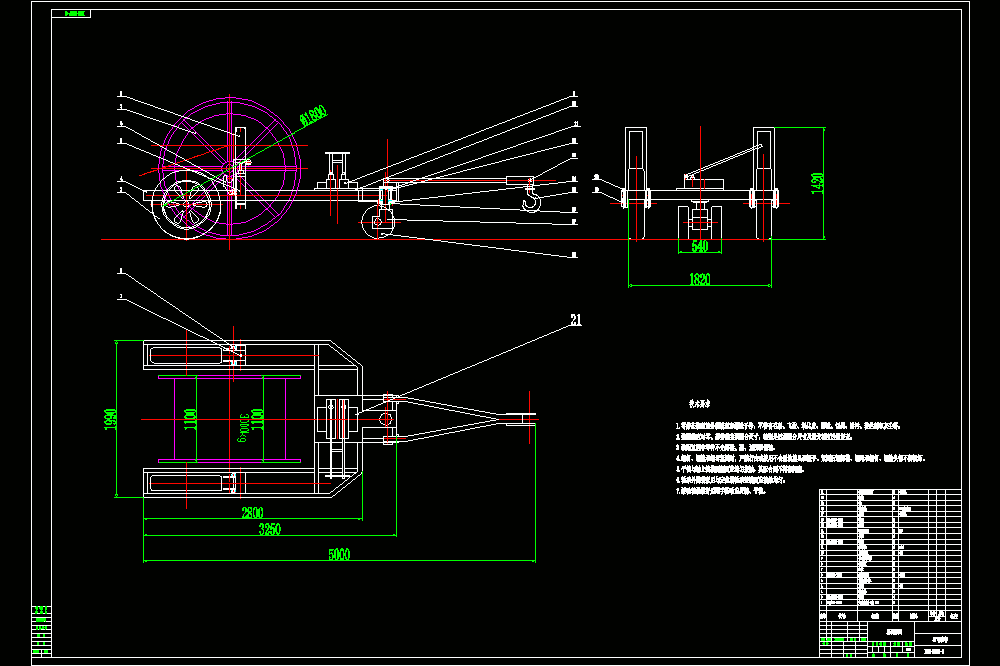Select the part callout number 21
The height and width of the screenshot is (666, 1000).
[x=576, y=320]
